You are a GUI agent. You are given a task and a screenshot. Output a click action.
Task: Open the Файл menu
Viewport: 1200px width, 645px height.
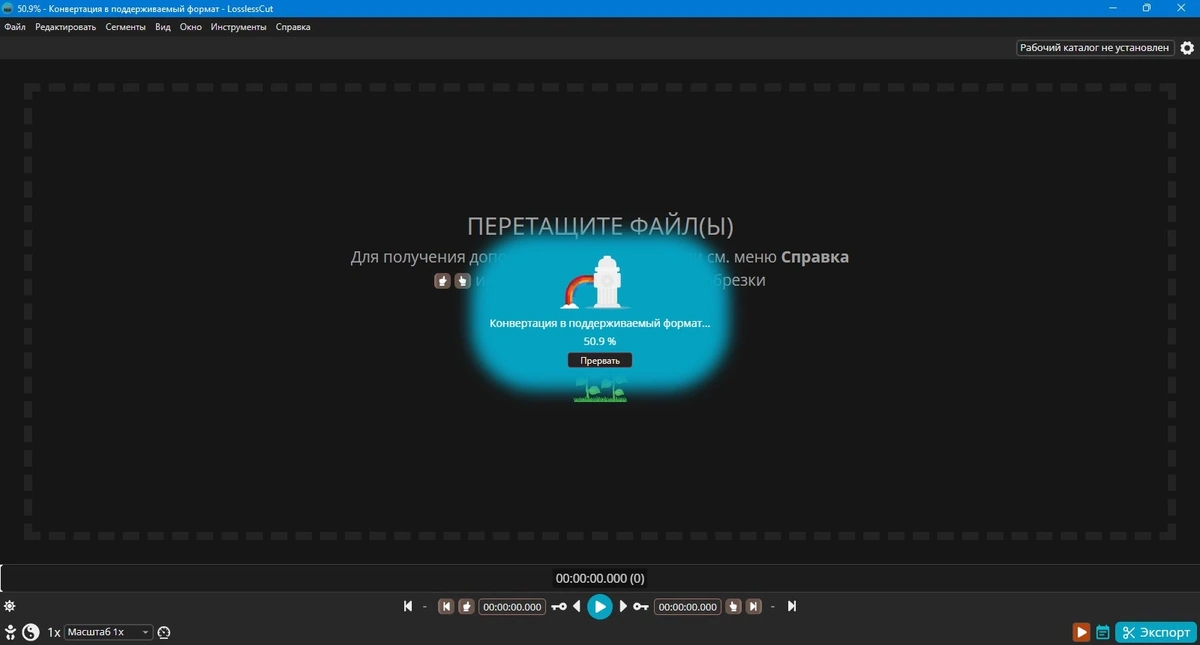pyautogui.click(x=15, y=27)
